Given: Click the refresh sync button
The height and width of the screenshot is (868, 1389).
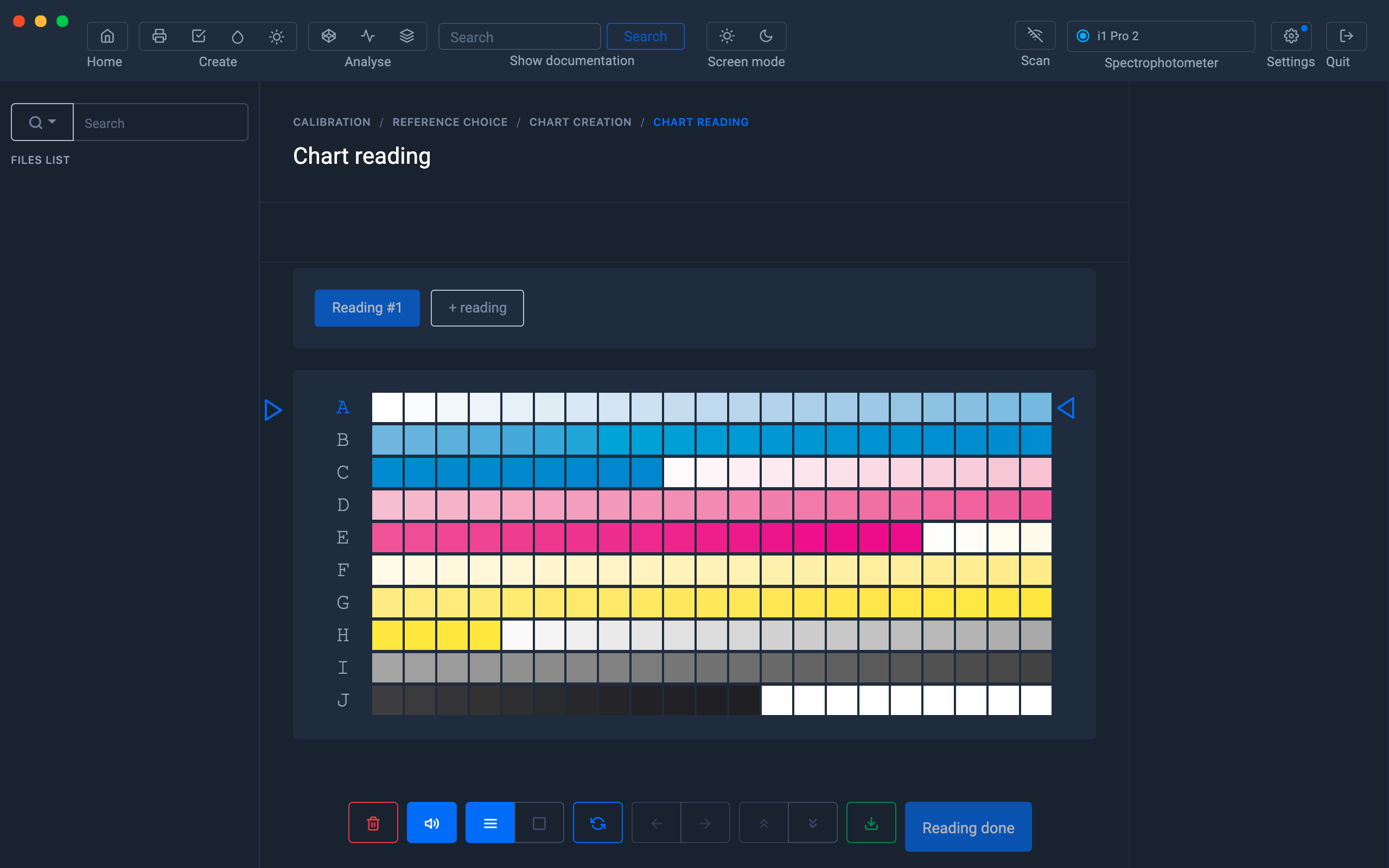Looking at the screenshot, I should [x=597, y=822].
